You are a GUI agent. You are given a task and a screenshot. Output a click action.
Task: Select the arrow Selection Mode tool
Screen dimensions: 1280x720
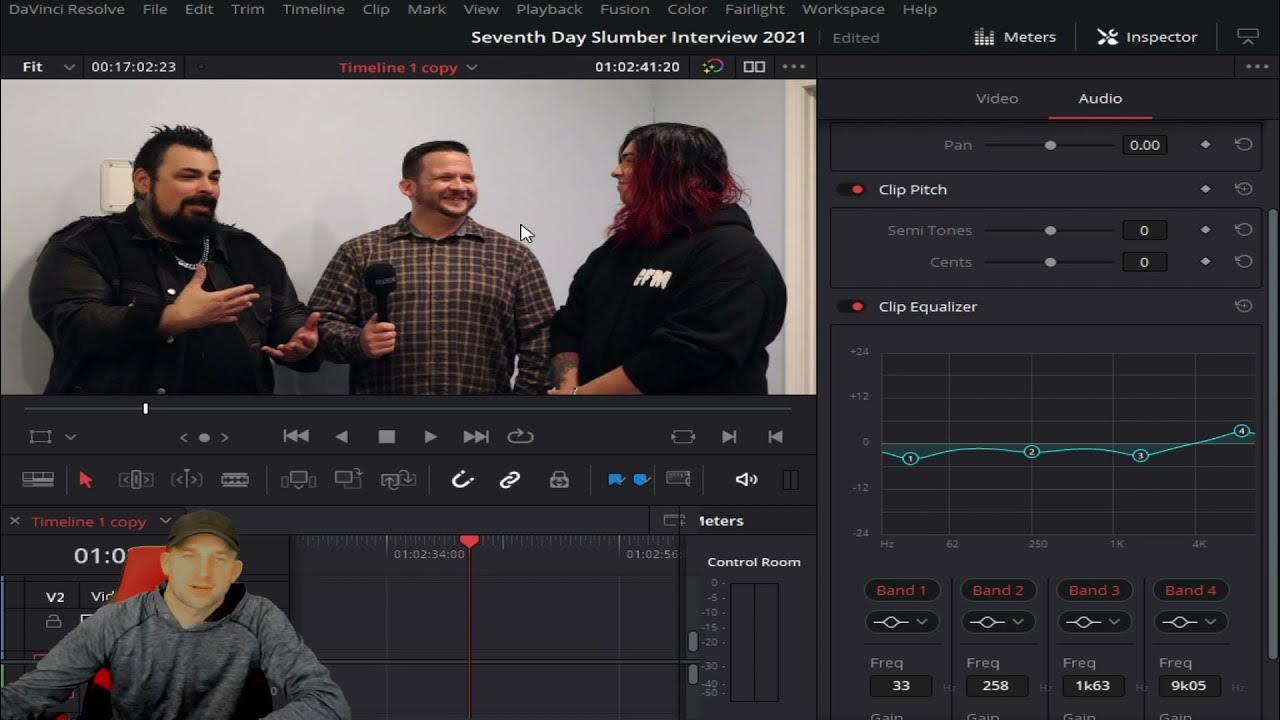point(86,480)
